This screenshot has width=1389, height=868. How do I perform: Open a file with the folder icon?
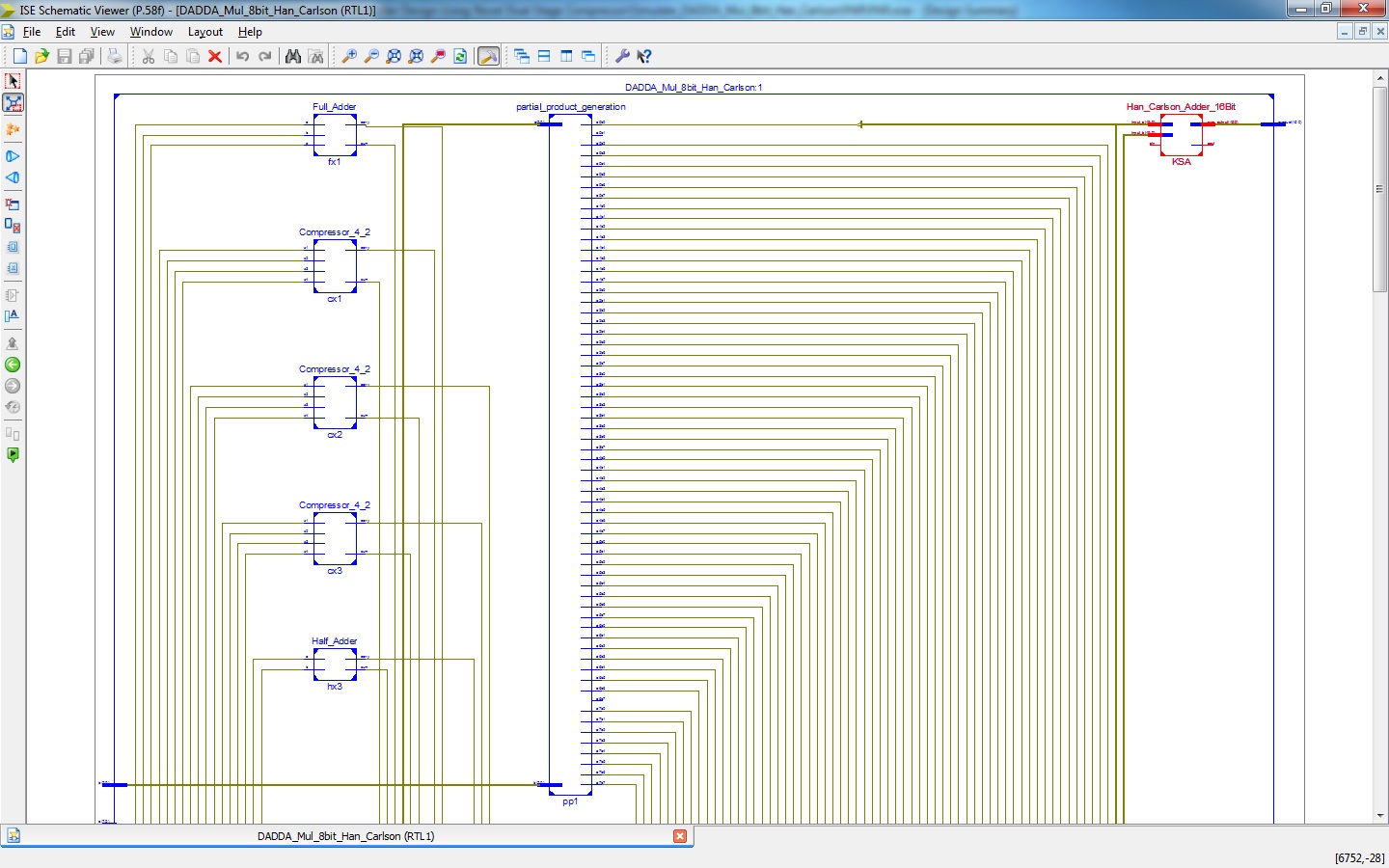coord(41,56)
